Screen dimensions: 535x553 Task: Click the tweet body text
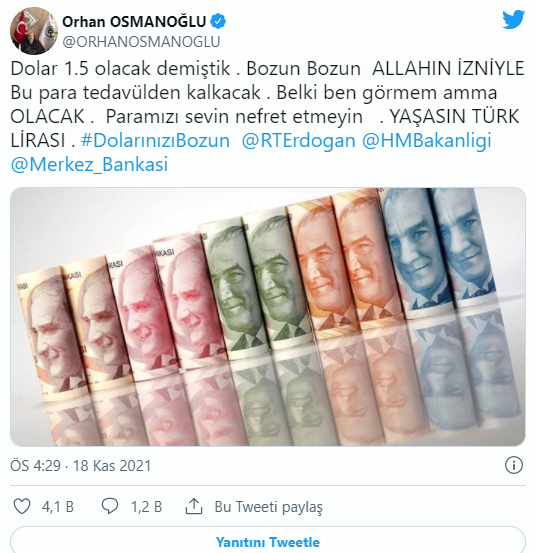click(268, 116)
